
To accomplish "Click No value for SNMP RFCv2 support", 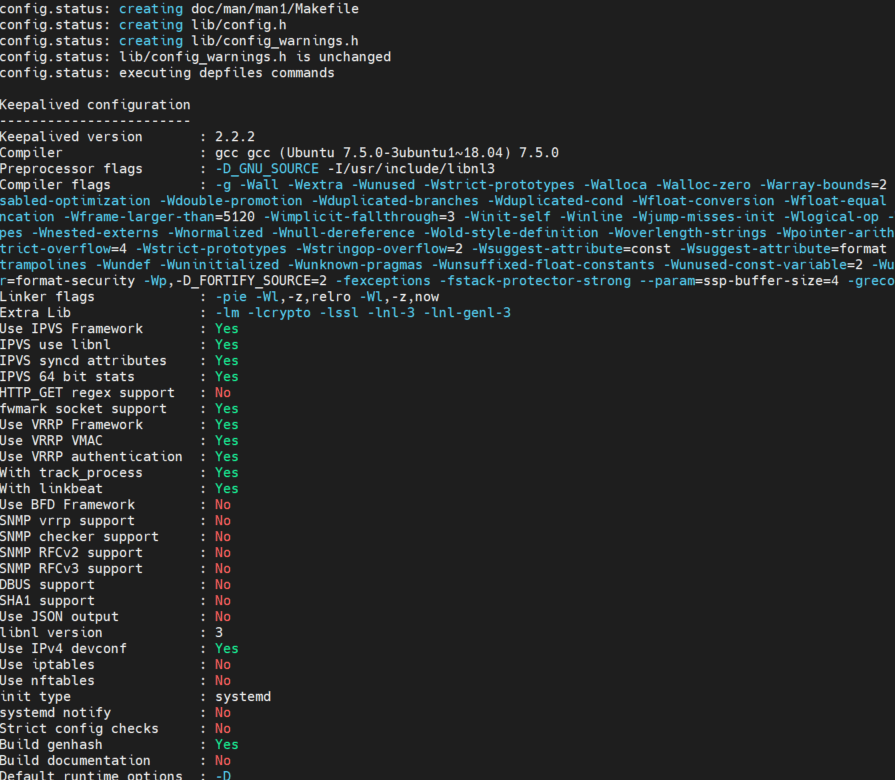I will (223, 552).
